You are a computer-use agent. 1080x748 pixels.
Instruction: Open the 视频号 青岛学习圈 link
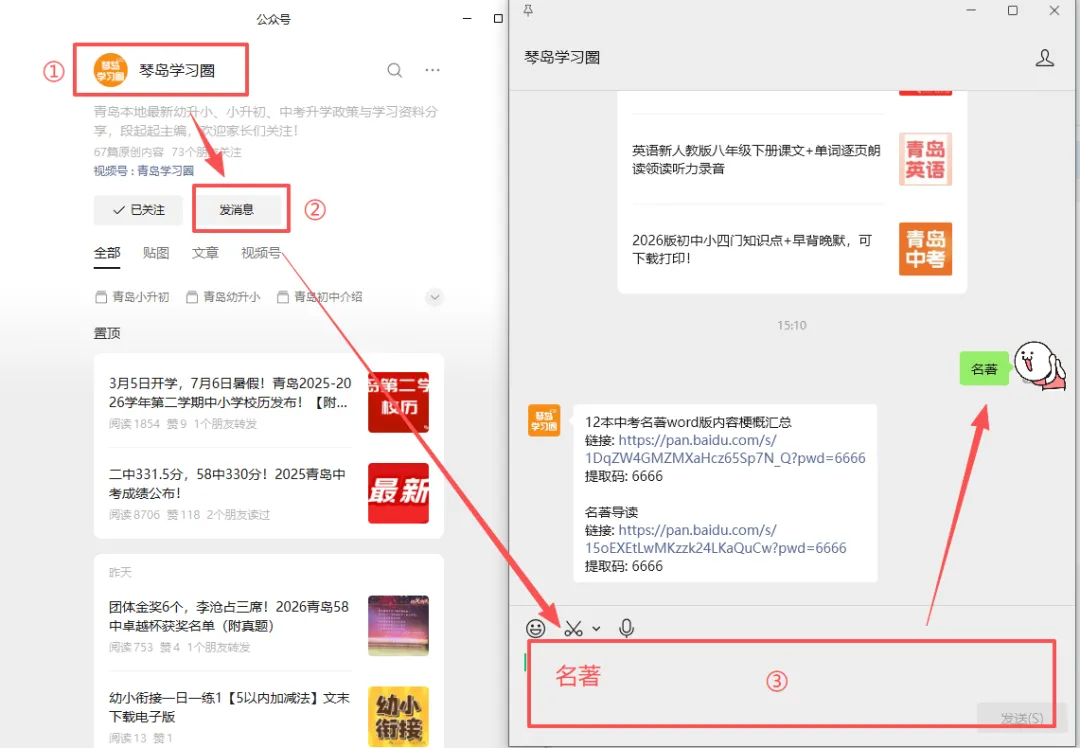pos(165,171)
